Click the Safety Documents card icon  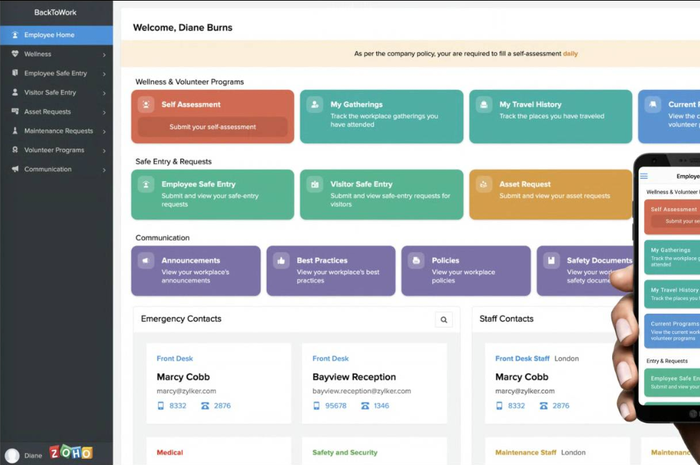(x=551, y=260)
